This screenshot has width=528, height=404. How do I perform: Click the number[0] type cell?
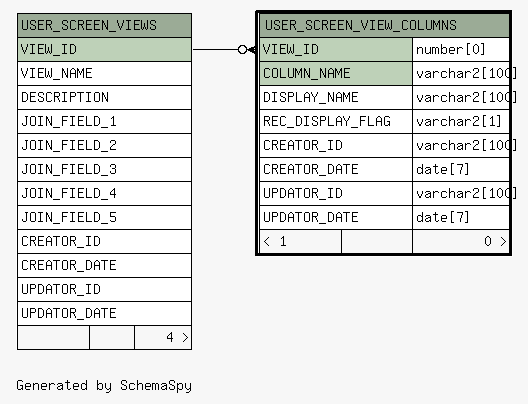click(x=461, y=49)
